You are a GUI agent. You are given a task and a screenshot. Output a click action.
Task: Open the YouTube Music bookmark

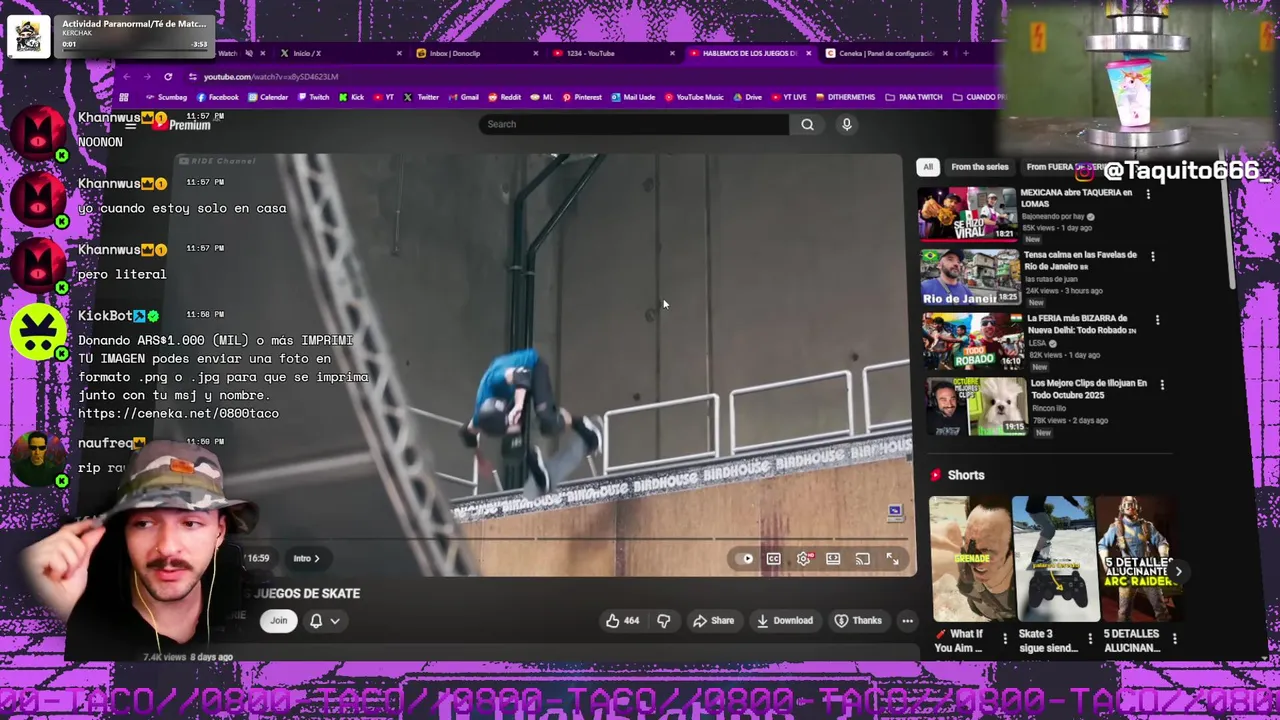[x=693, y=97]
